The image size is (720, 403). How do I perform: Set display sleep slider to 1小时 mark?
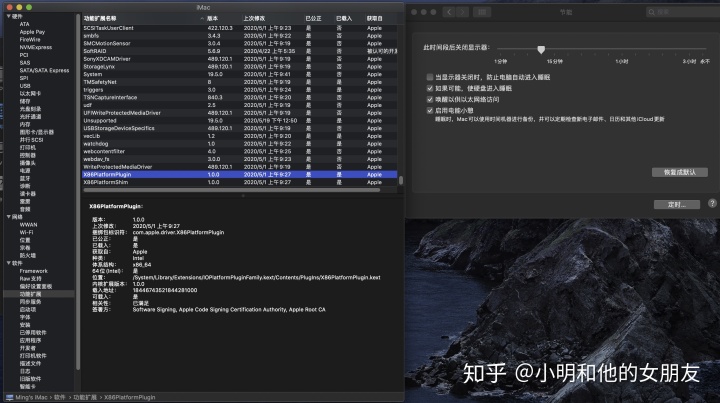pyautogui.click(x=622, y=49)
